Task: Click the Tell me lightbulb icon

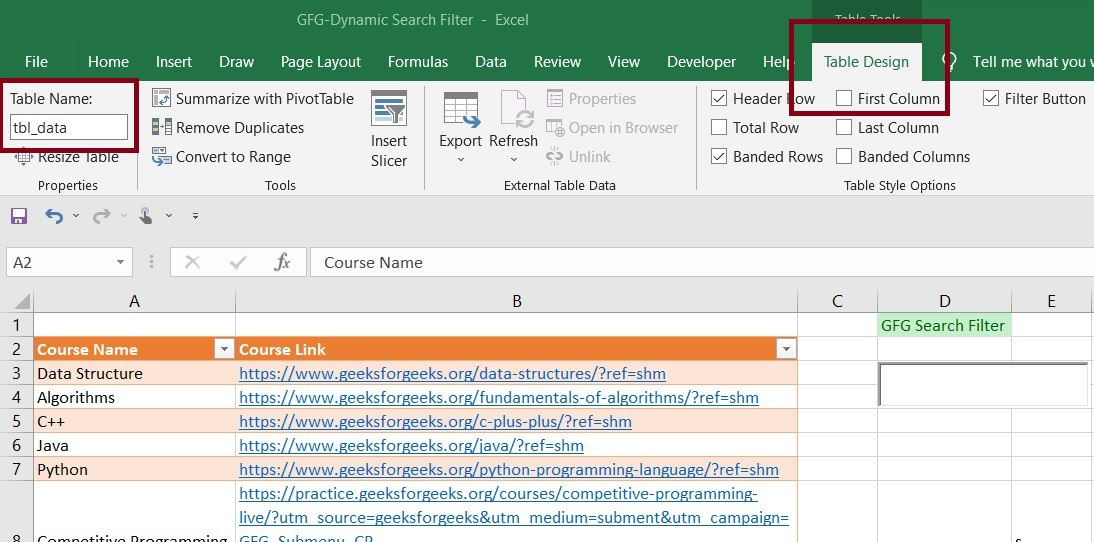Action: 948,61
